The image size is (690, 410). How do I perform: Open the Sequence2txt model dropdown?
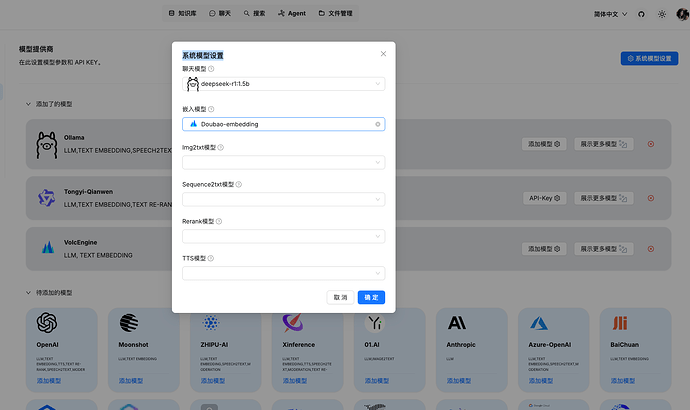[283, 199]
